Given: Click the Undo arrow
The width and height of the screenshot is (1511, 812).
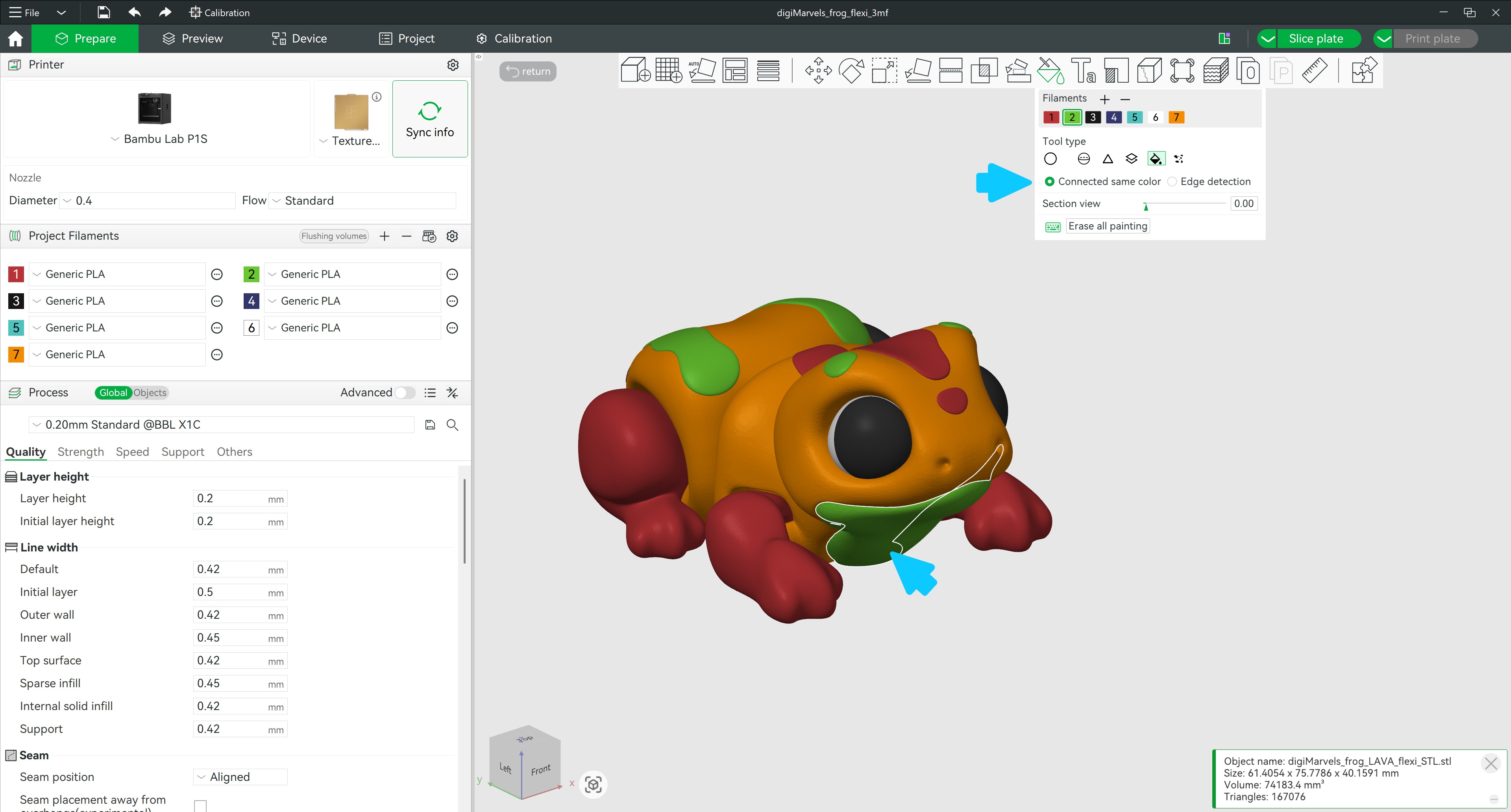Looking at the screenshot, I should [134, 12].
